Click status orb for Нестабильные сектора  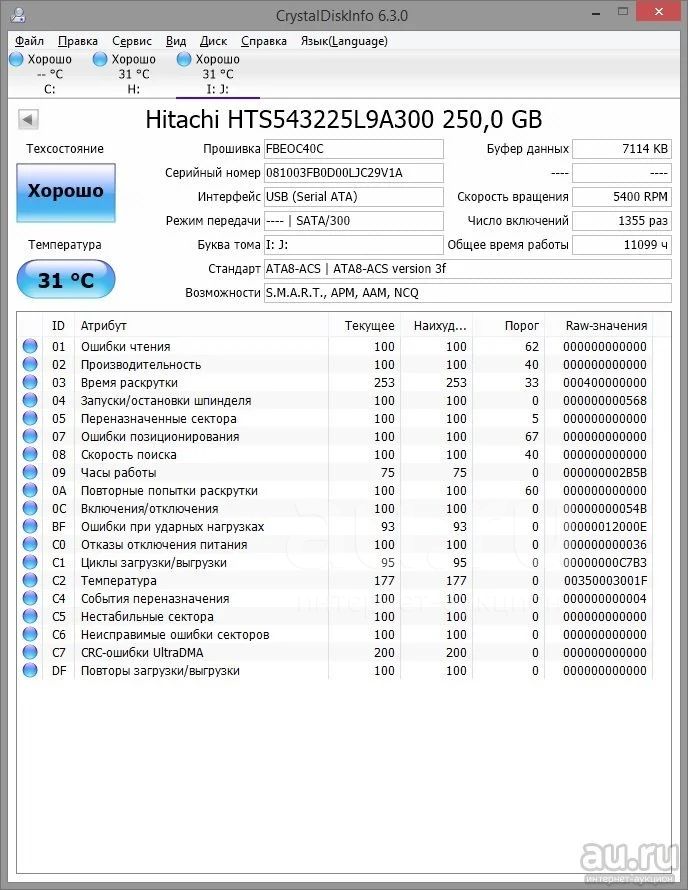[30, 616]
